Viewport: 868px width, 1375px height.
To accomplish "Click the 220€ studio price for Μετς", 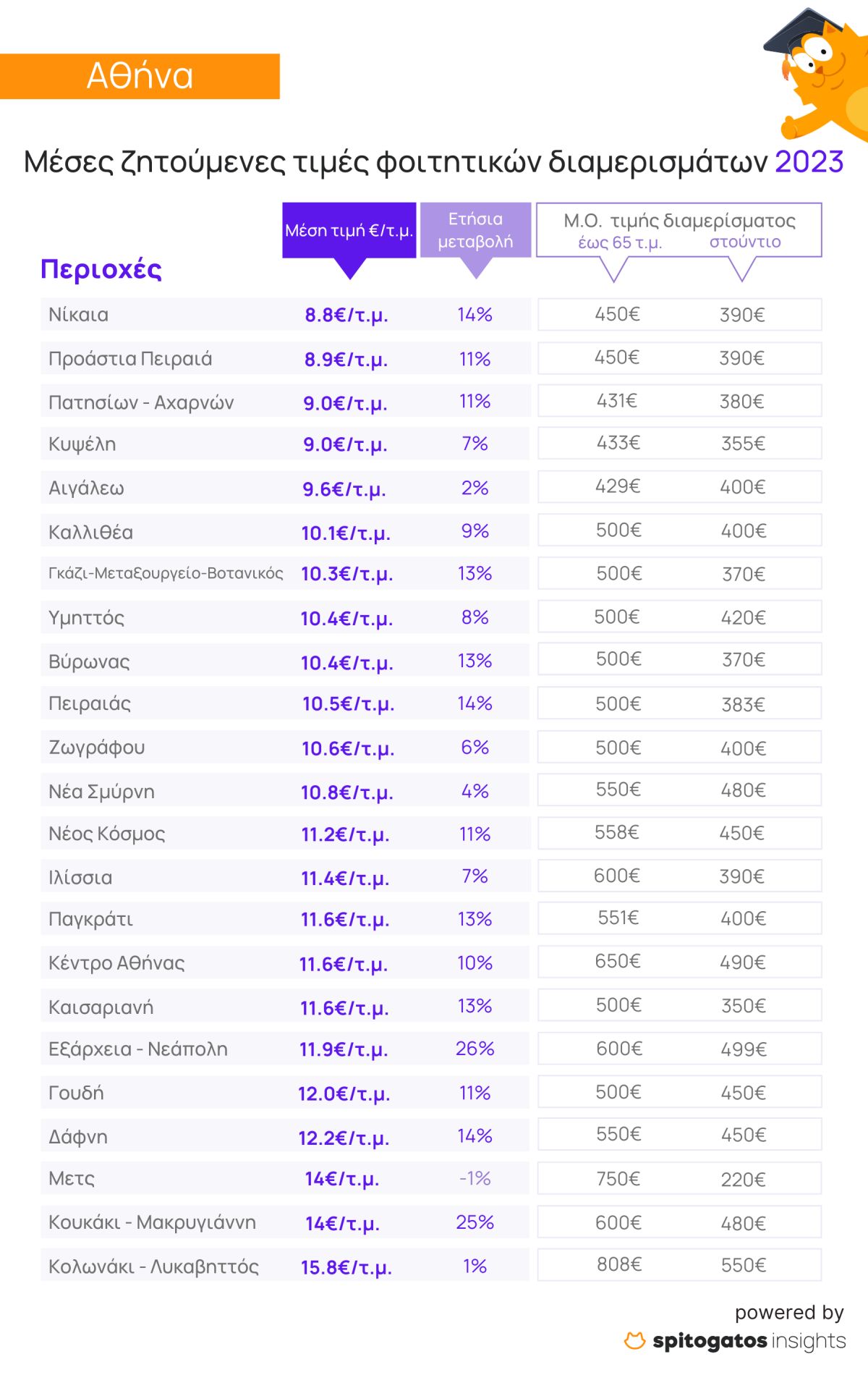I will pos(743,1179).
